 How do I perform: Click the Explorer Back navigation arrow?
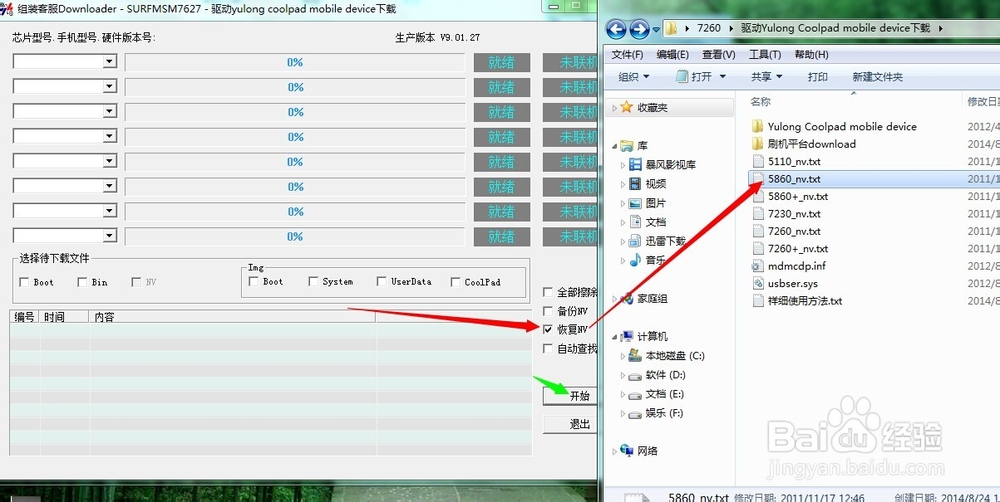[x=616, y=29]
